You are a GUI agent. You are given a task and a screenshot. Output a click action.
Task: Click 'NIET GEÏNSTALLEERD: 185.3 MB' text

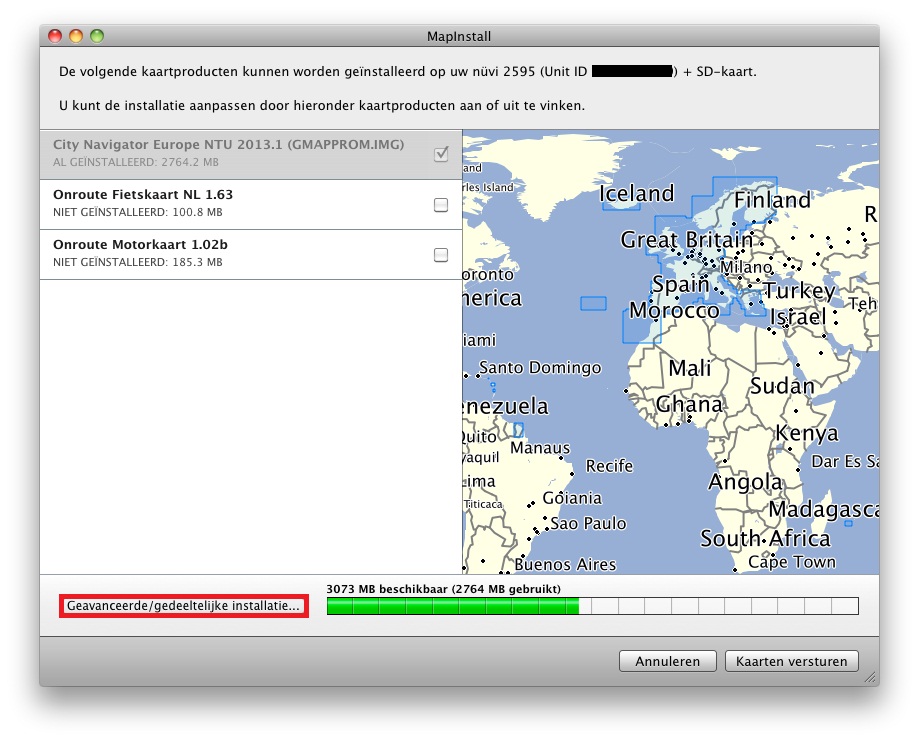click(138, 262)
